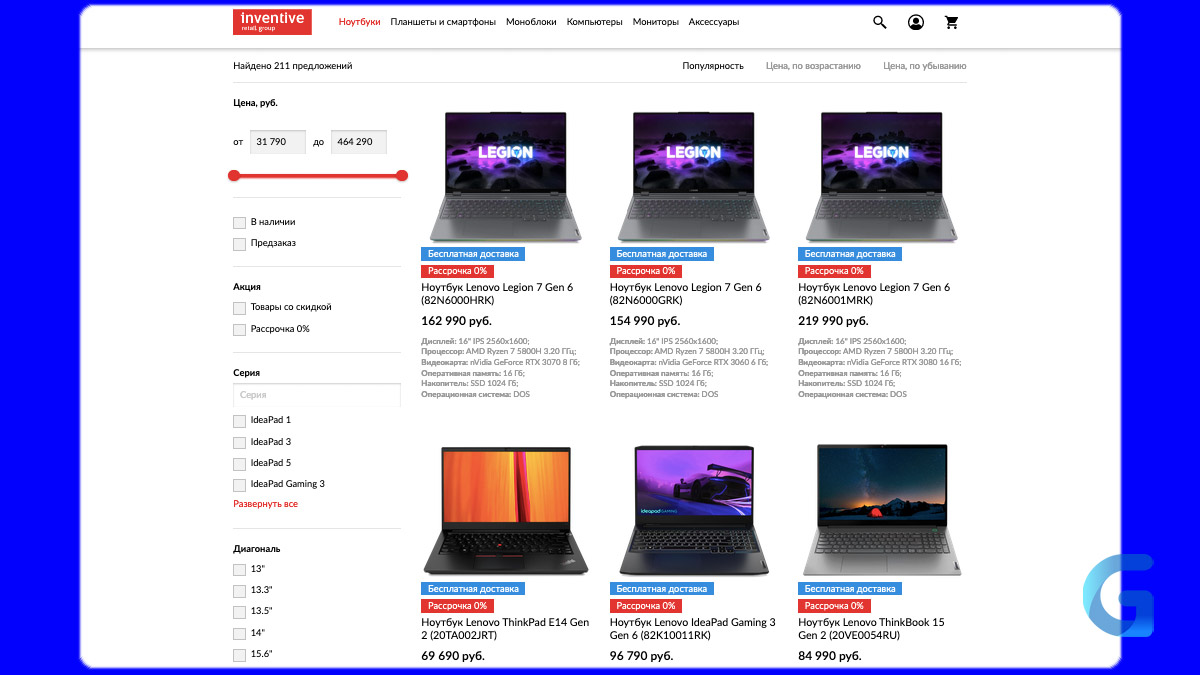
Task: Check the IdeaPad 5 series filter
Action: tap(239, 464)
